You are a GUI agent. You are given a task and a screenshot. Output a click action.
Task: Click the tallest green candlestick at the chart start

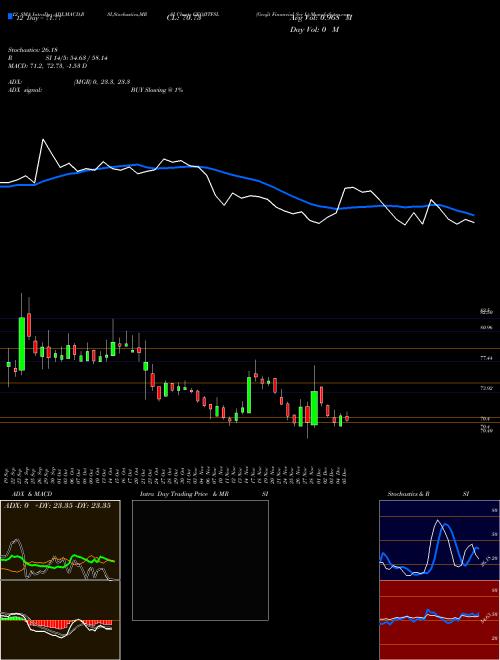coord(21,344)
